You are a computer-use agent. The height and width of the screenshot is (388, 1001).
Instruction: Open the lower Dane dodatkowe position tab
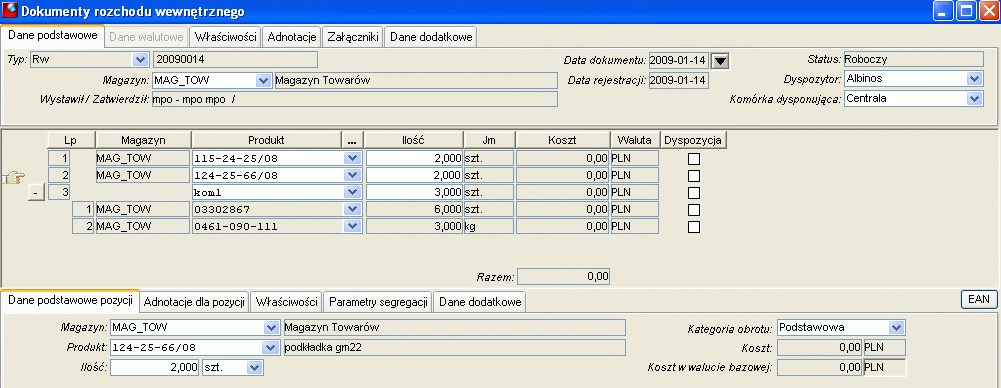(x=479, y=301)
